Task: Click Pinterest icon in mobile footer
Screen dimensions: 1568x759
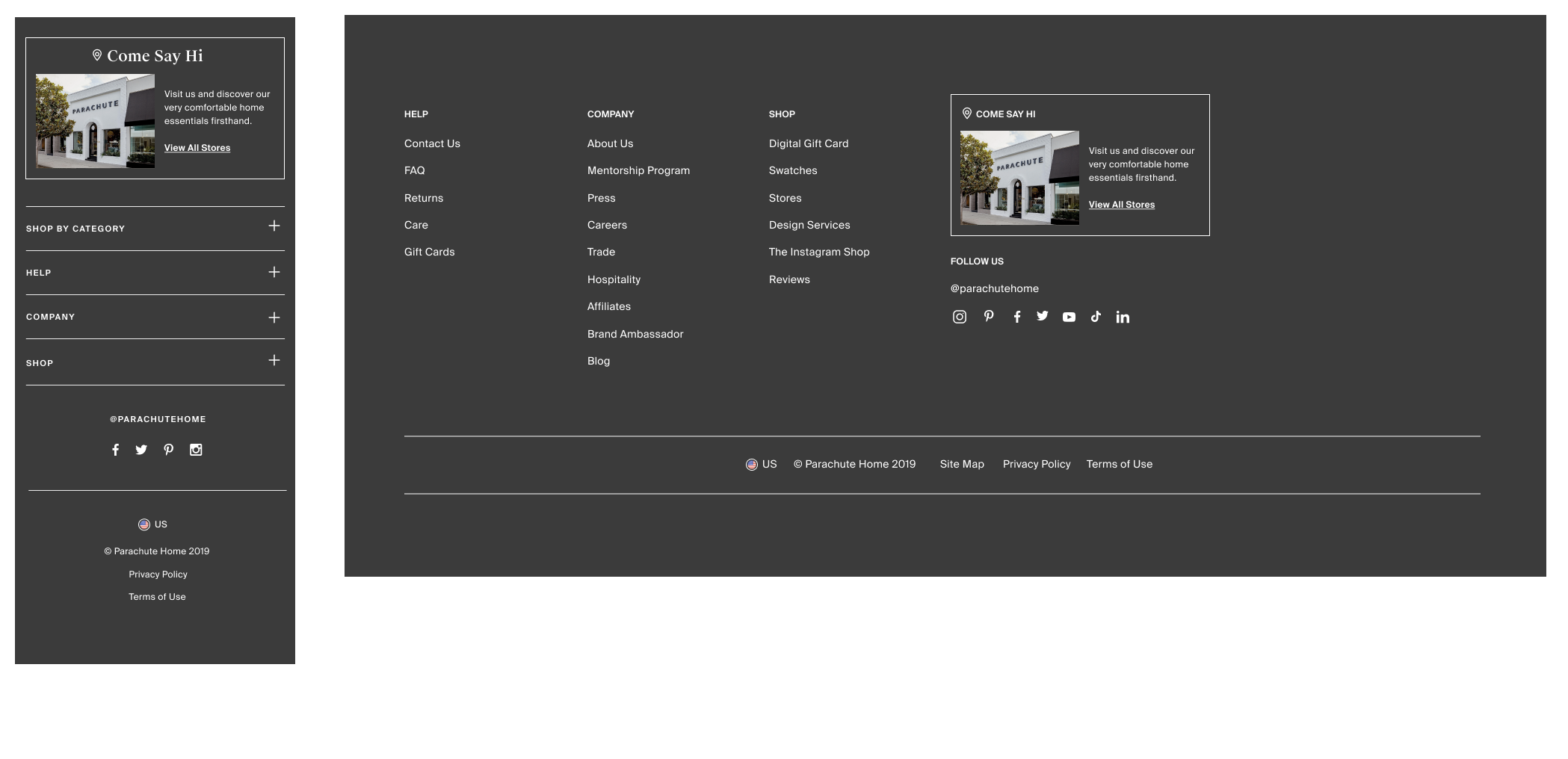Action: pyautogui.click(x=169, y=450)
